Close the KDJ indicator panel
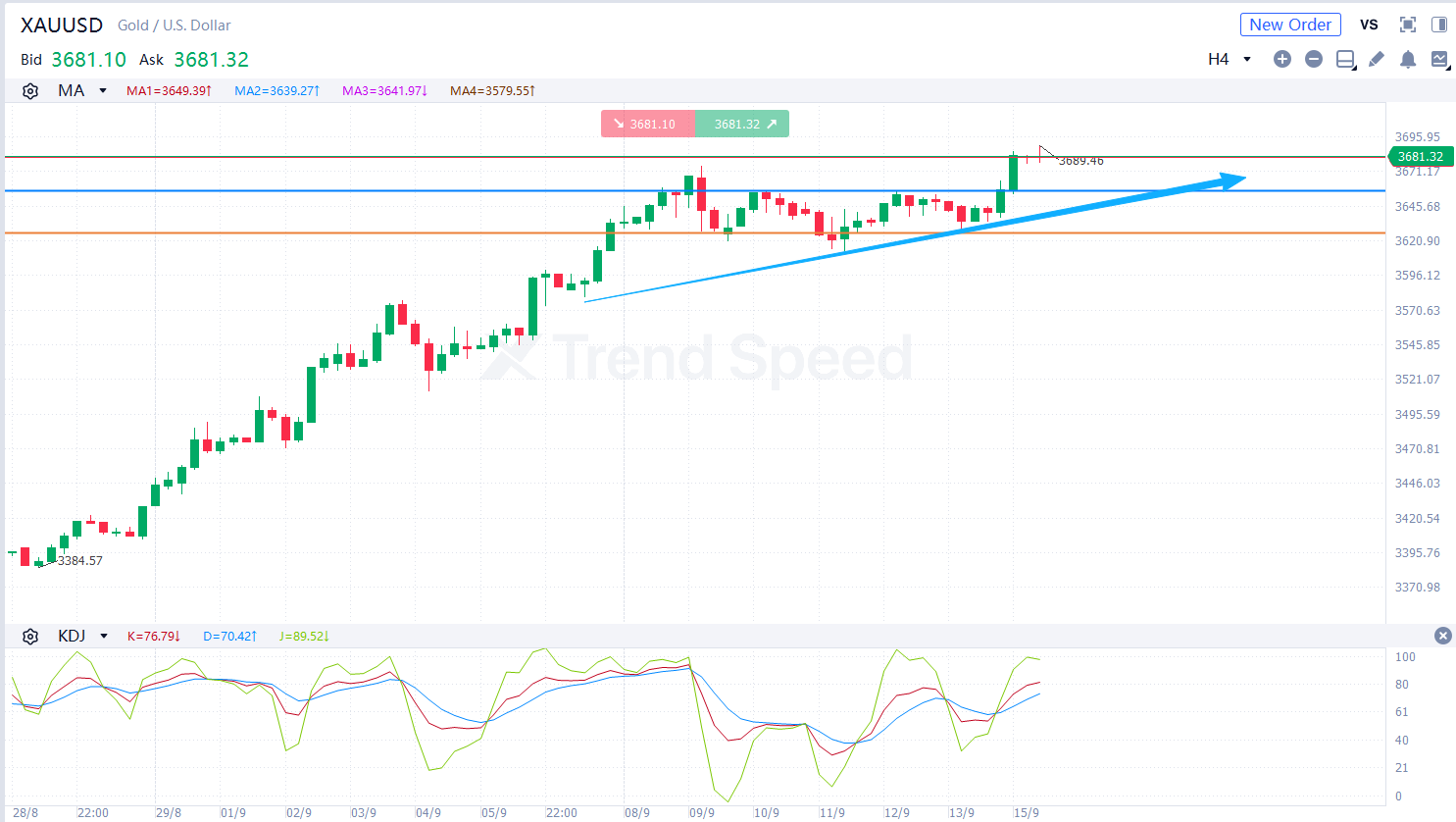This screenshot has width=1456, height=822. 1442,636
